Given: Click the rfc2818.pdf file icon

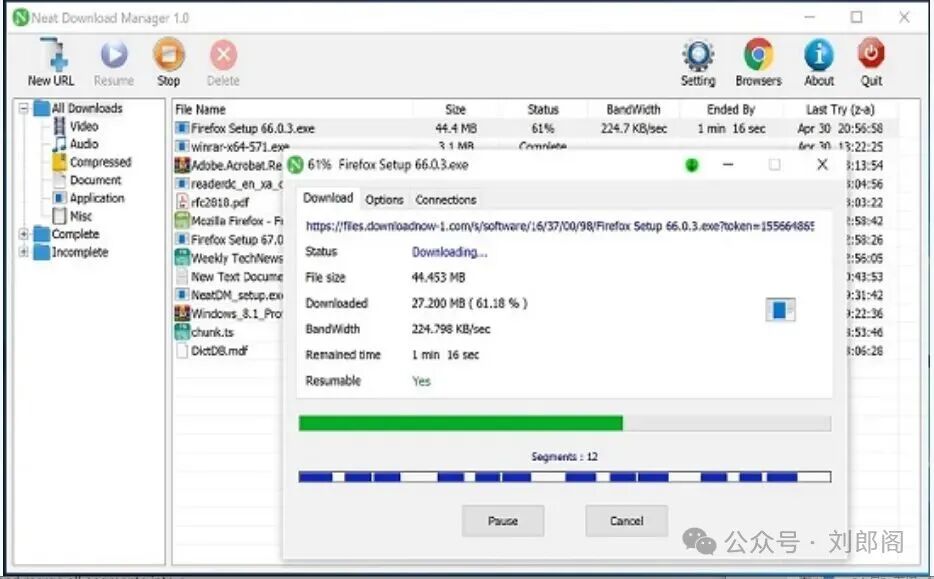Looking at the screenshot, I should coord(182,202).
